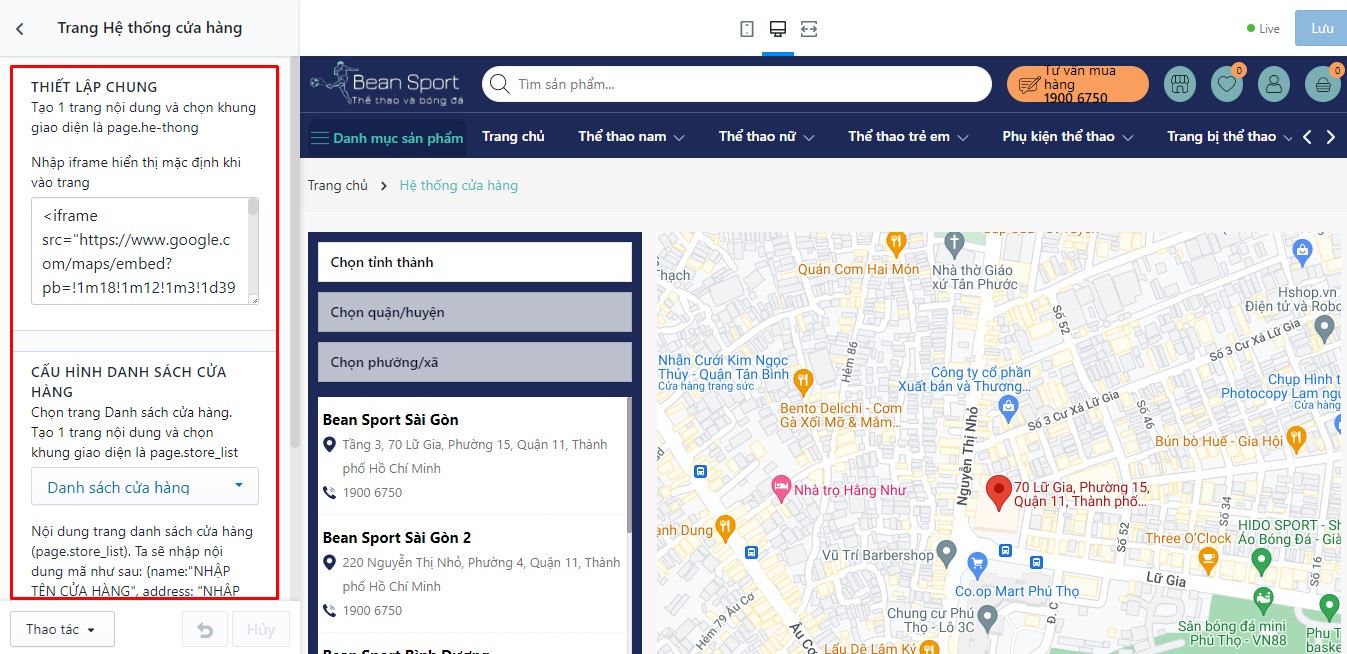Switch to mobile preview icon

pos(747,29)
